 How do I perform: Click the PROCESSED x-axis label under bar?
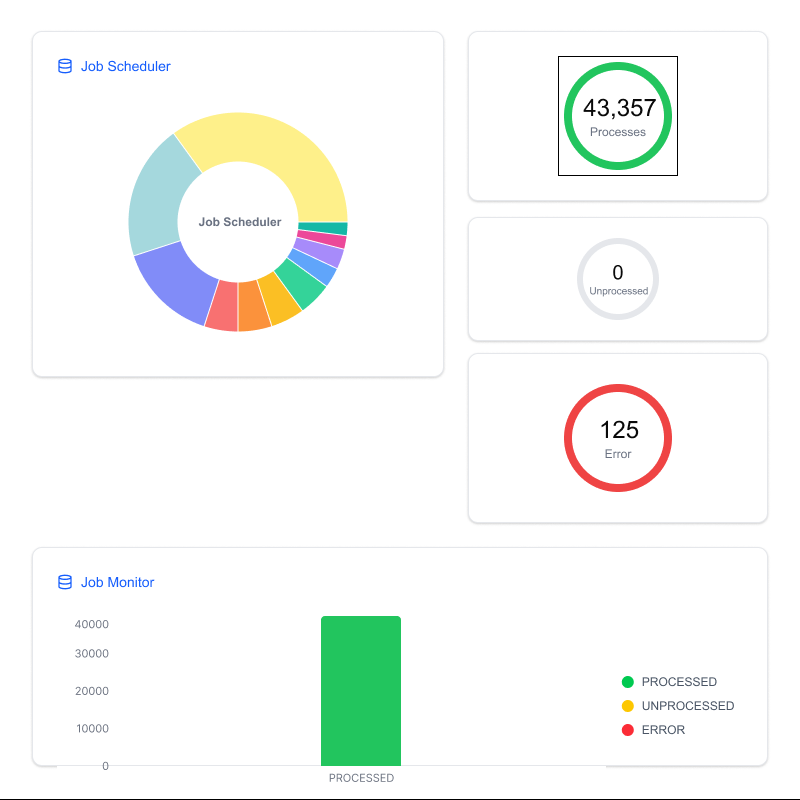click(x=361, y=778)
